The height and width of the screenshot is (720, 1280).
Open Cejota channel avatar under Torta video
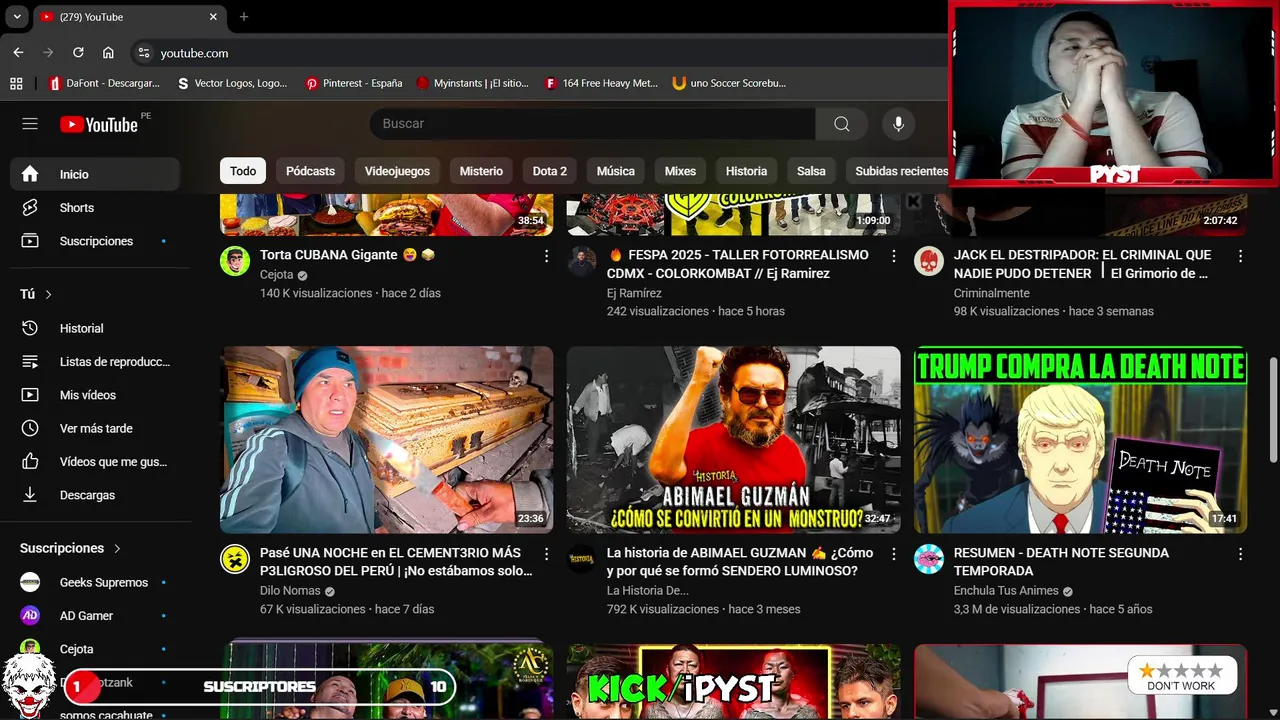[x=235, y=261]
